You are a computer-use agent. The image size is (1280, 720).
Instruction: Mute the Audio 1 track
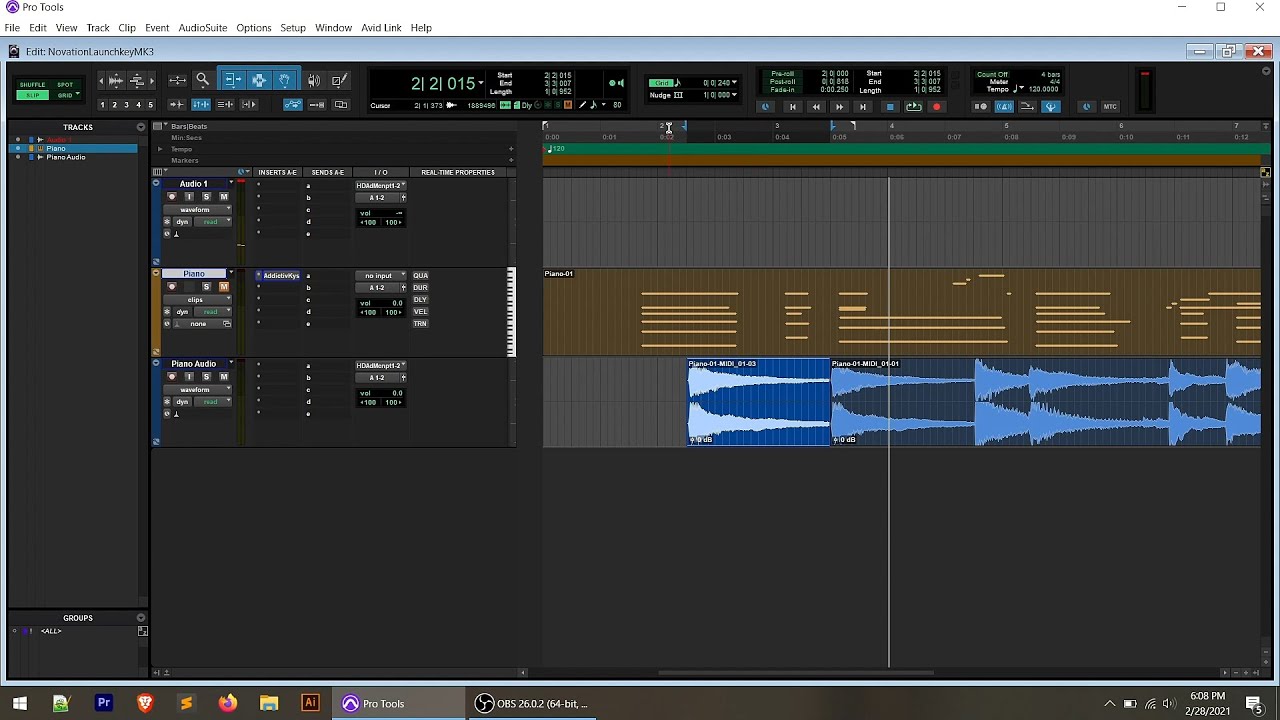coord(223,197)
